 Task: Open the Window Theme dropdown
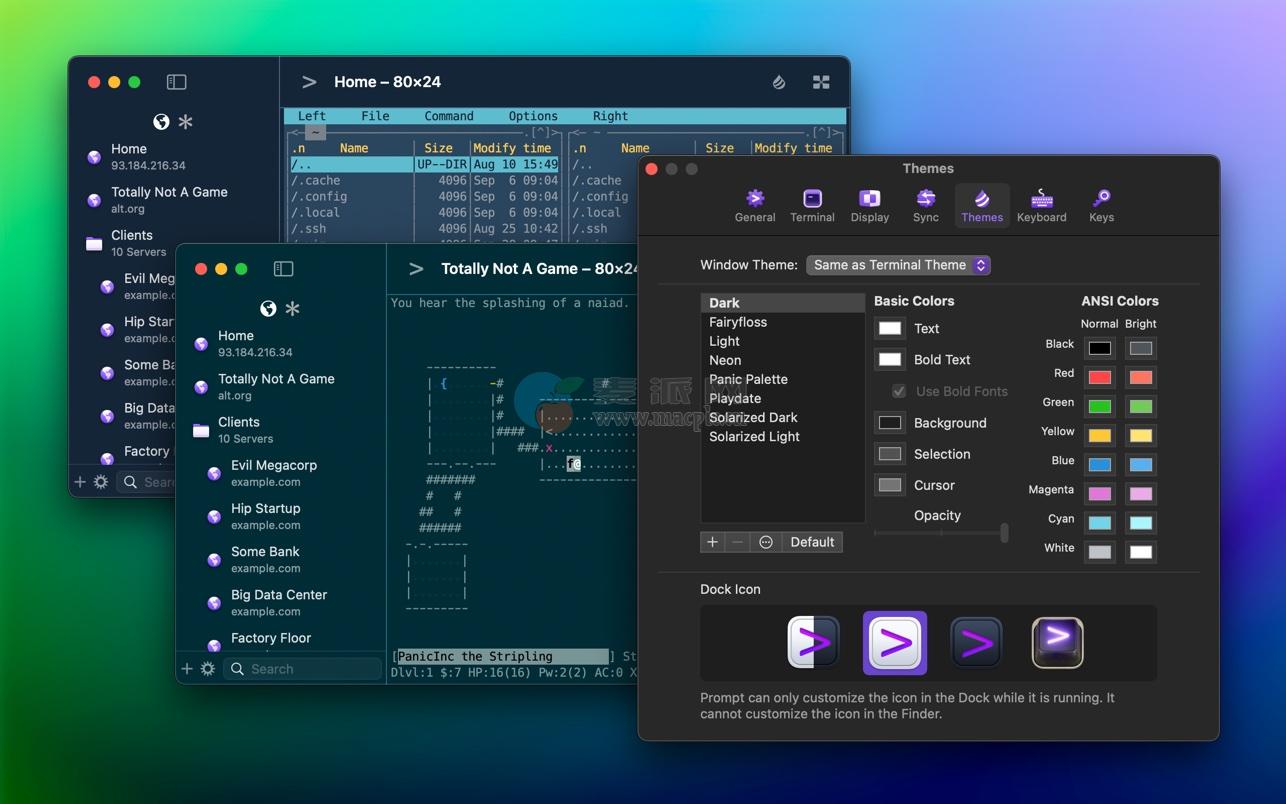[x=898, y=265]
